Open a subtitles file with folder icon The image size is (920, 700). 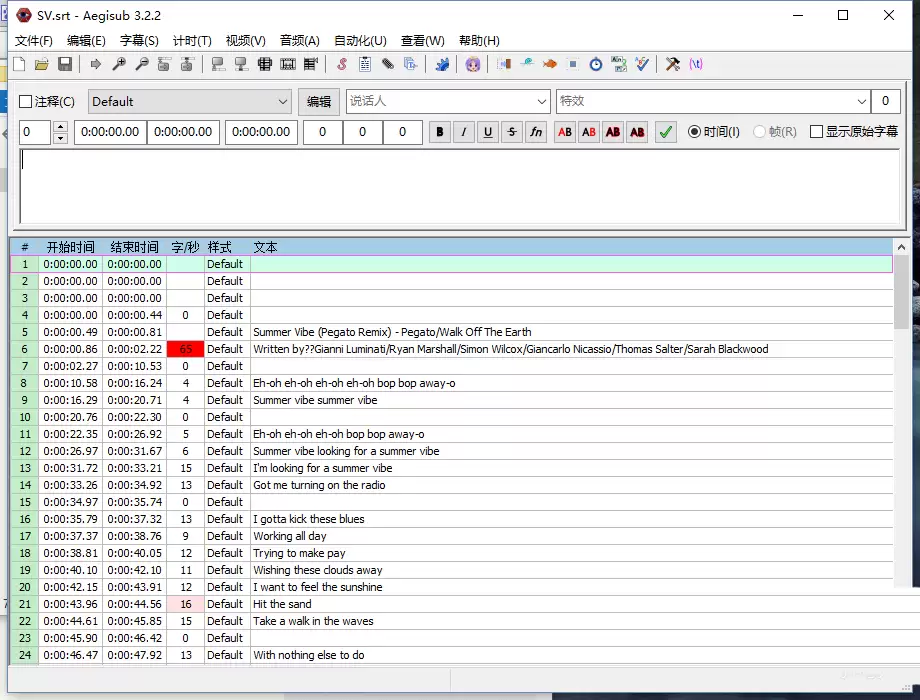coord(42,64)
